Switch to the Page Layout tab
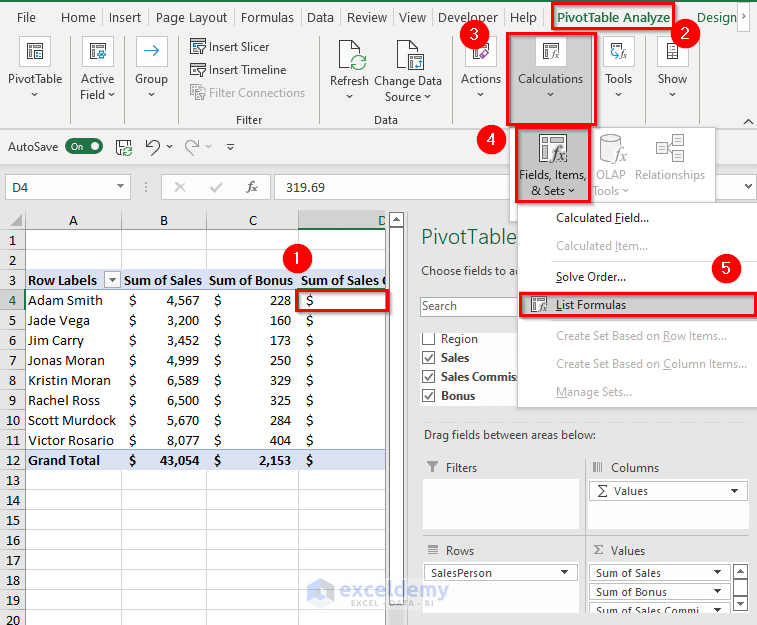The height and width of the screenshot is (625, 757). tap(191, 18)
